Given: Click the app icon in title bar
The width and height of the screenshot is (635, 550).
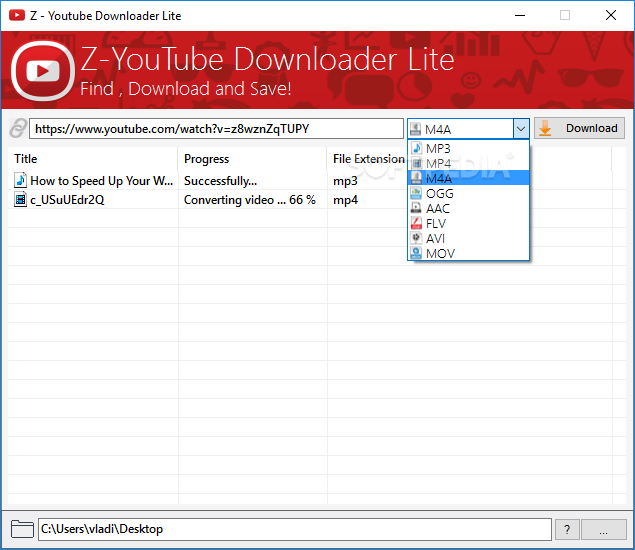Looking at the screenshot, I should pos(17,15).
